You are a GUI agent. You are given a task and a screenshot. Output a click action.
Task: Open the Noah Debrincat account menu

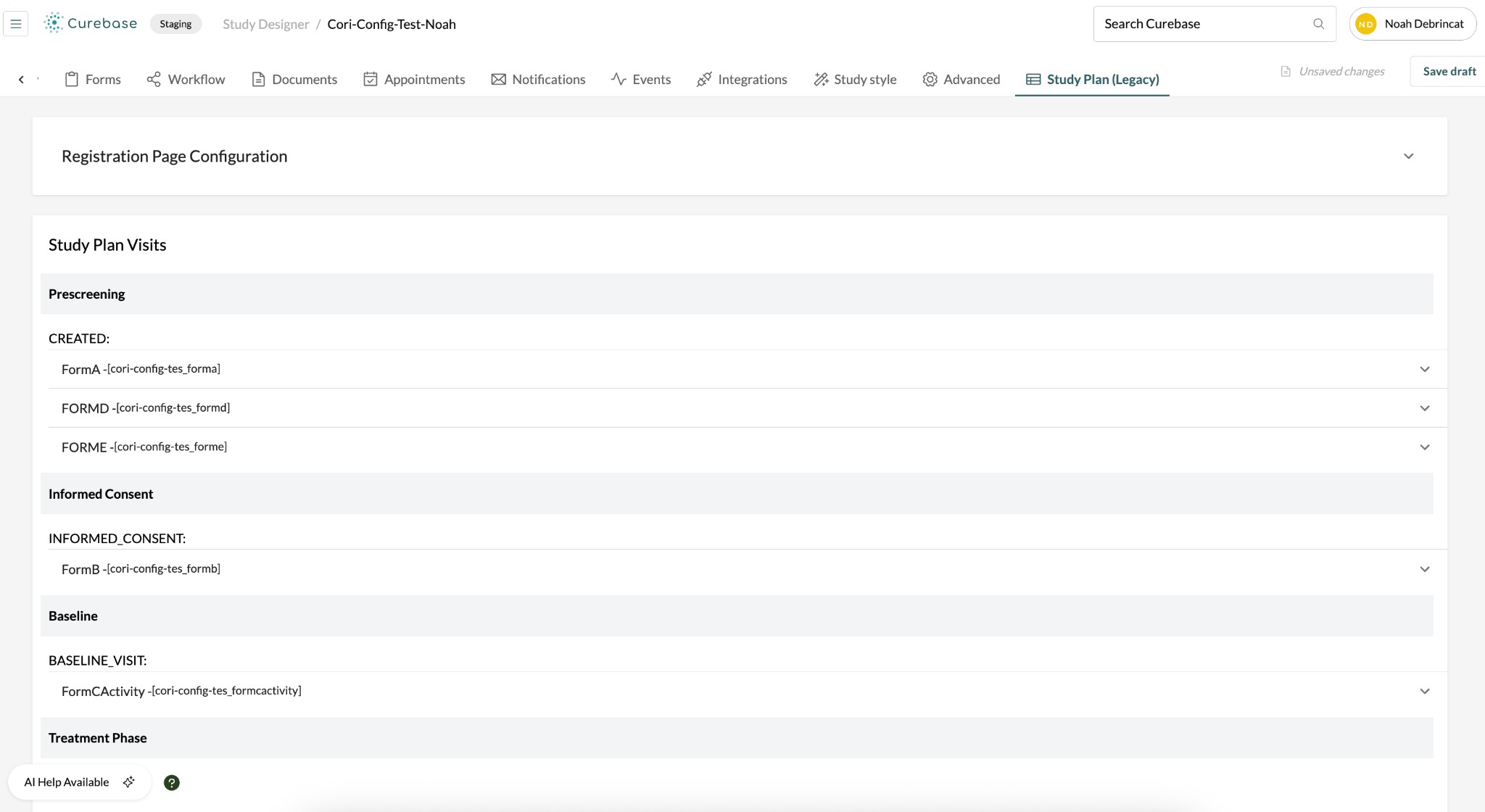[x=1412, y=23]
